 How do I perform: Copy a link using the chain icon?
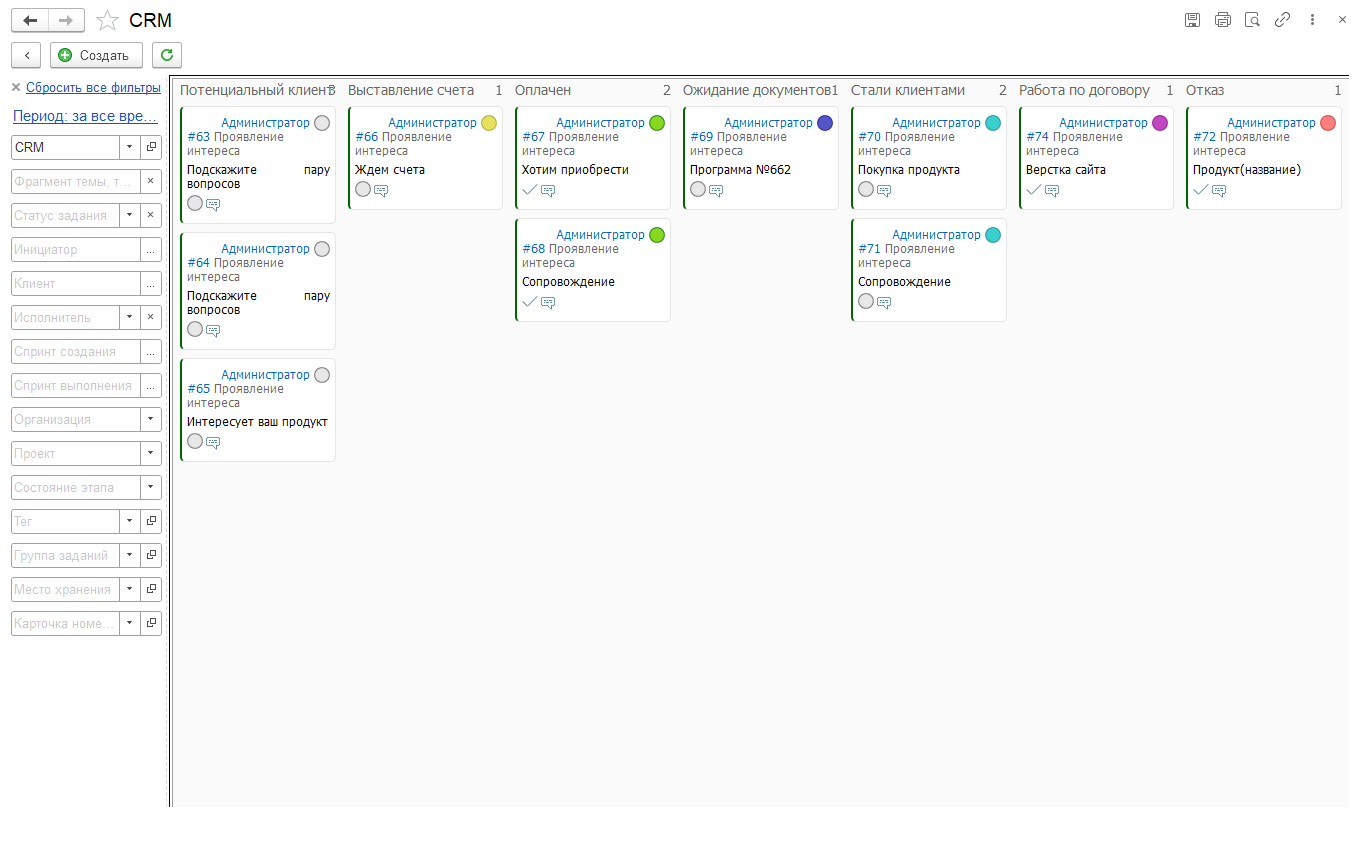click(1282, 19)
